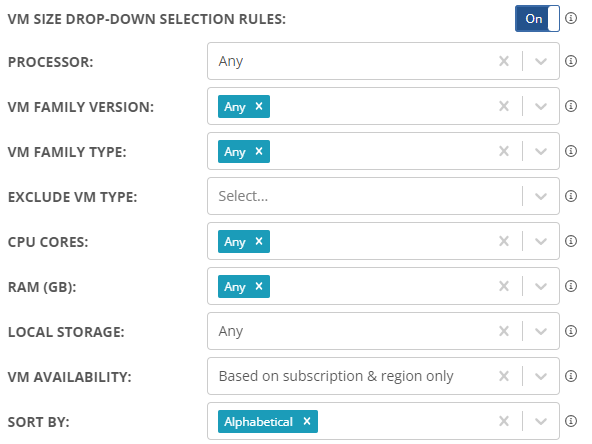Expand the Processor dropdown arrow

pos(541,61)
